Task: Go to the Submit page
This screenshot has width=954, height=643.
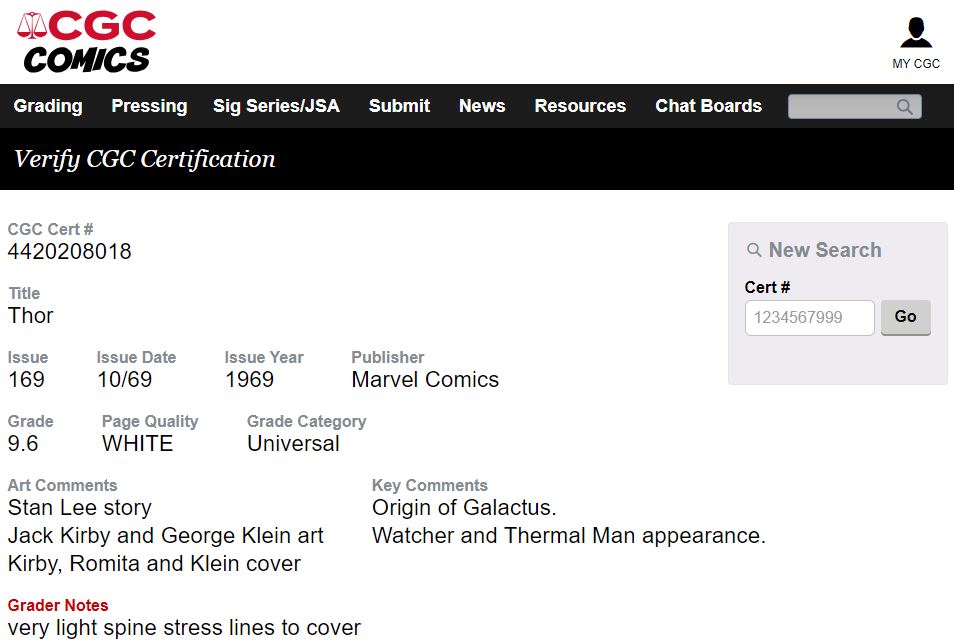Action: [x=399, y=106]
